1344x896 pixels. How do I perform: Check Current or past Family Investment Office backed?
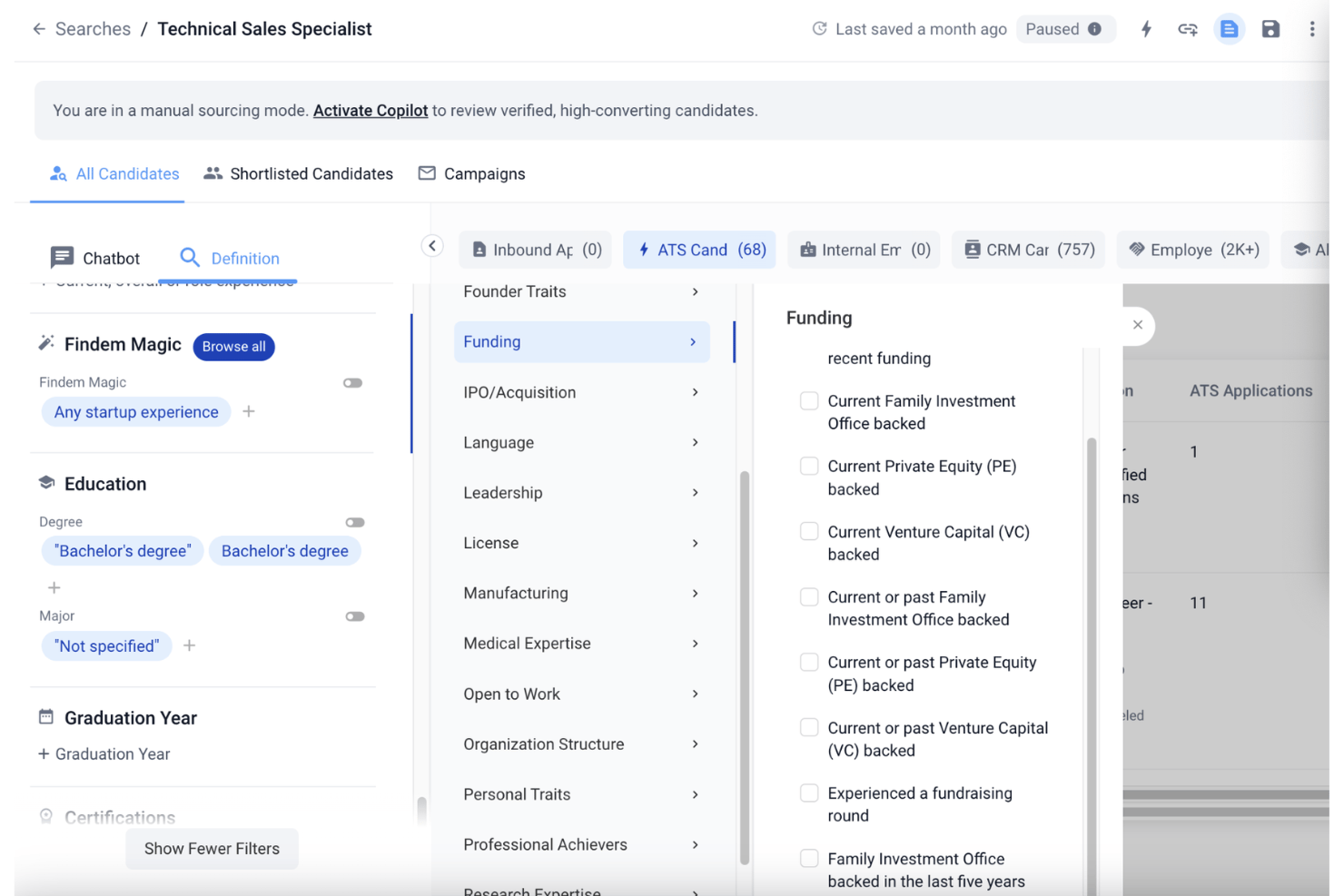(x=808, y=597)
